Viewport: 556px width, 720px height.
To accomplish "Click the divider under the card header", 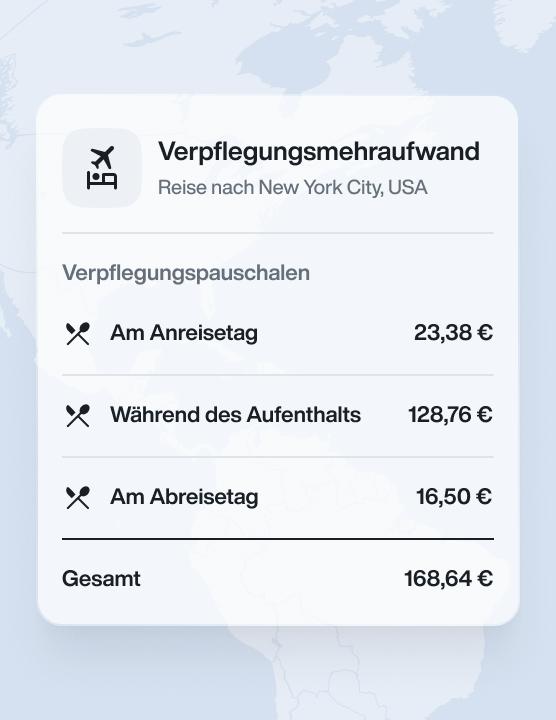I will (278, 233).
